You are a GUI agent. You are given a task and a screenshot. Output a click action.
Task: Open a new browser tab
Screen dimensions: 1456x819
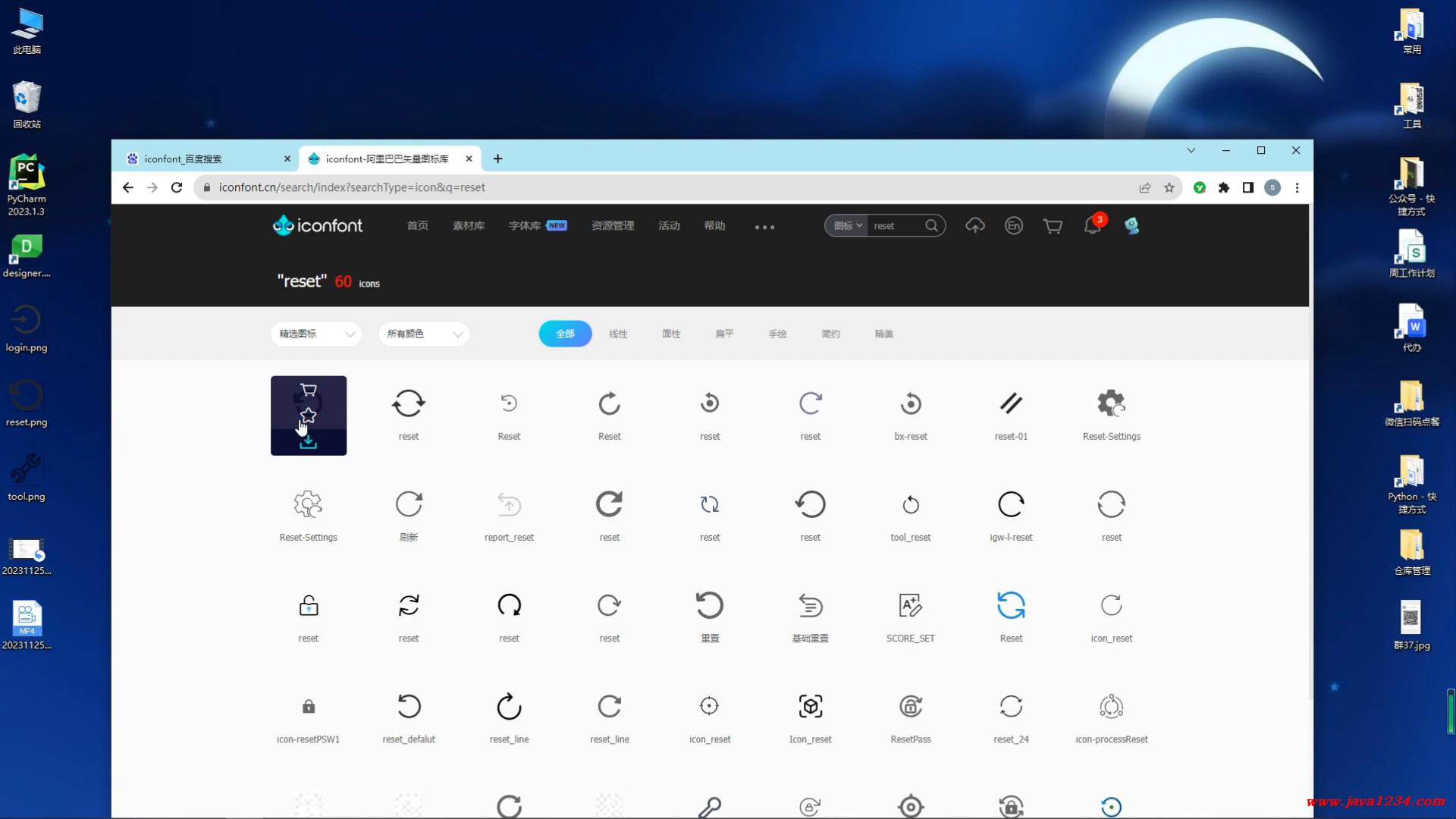[497, 158]
